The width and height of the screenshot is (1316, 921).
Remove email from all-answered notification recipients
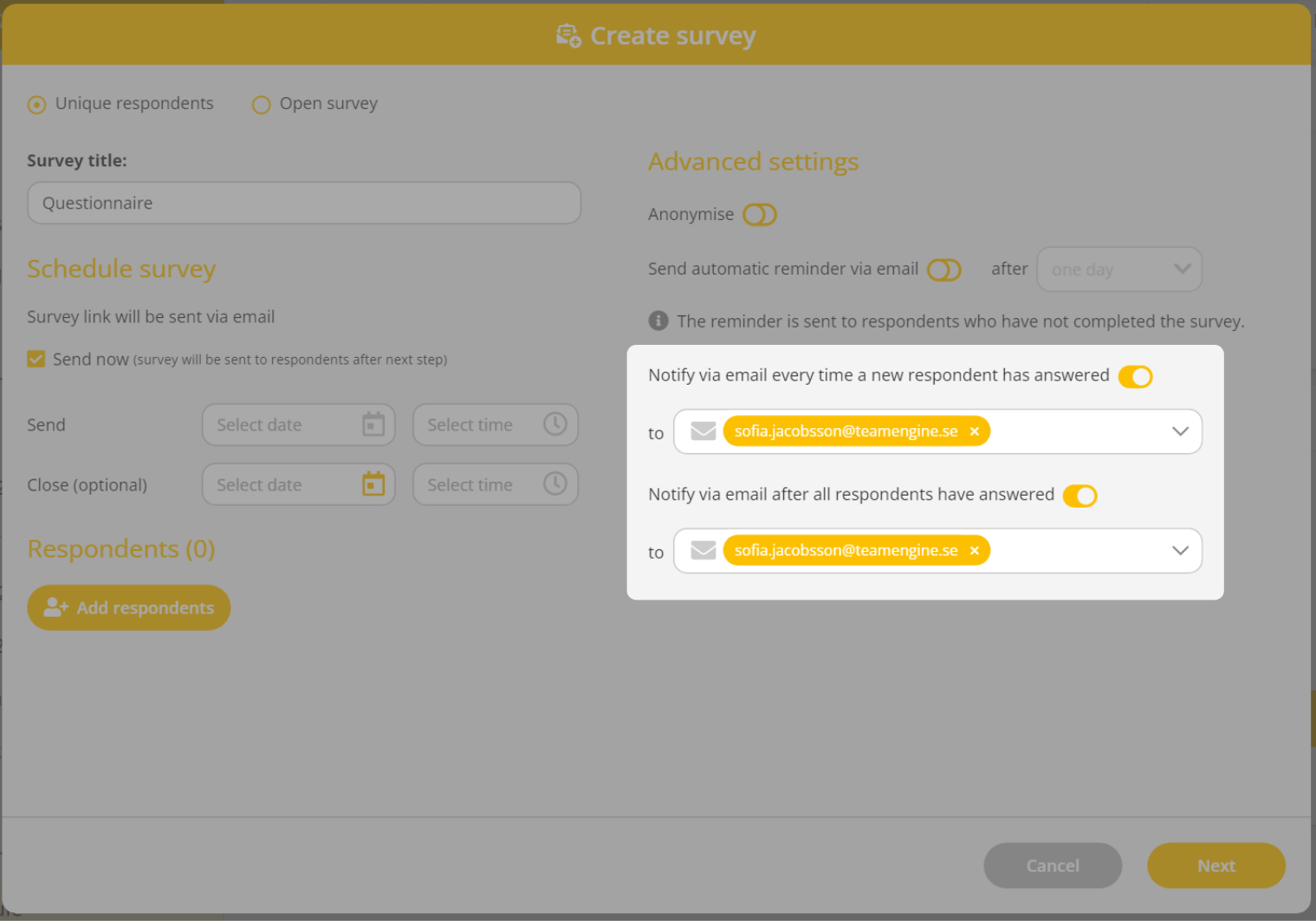tap(975, 550)
